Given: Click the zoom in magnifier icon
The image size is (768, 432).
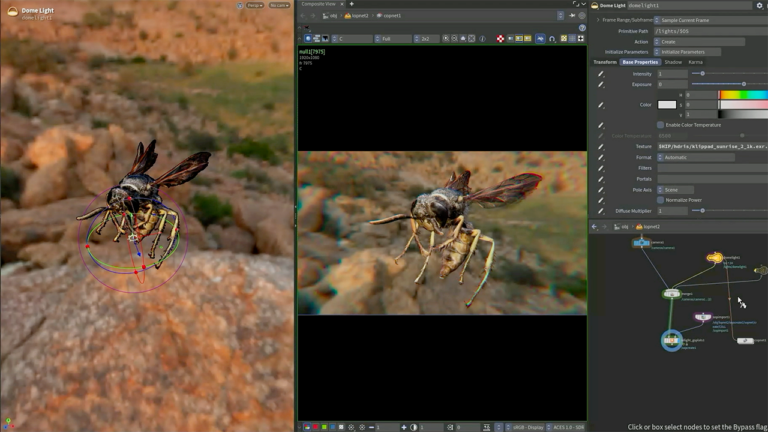Looking at the screenshot, I should pyautogui.click(x=446, y=39).
